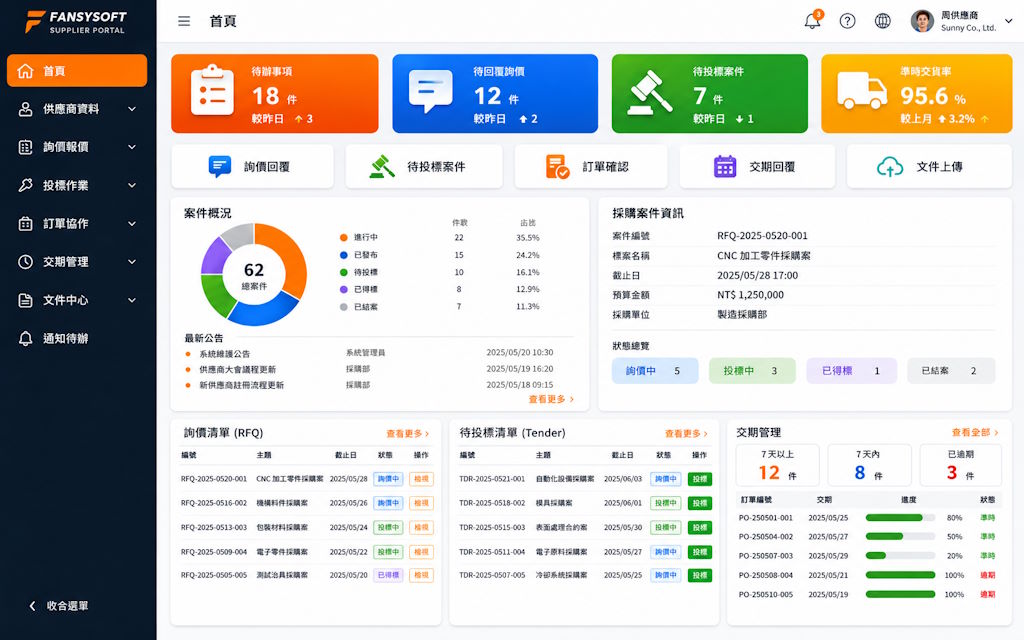Expand the 訂單協作 submenu chevron
Screen dimensions: 1024x640
[132, 223]
